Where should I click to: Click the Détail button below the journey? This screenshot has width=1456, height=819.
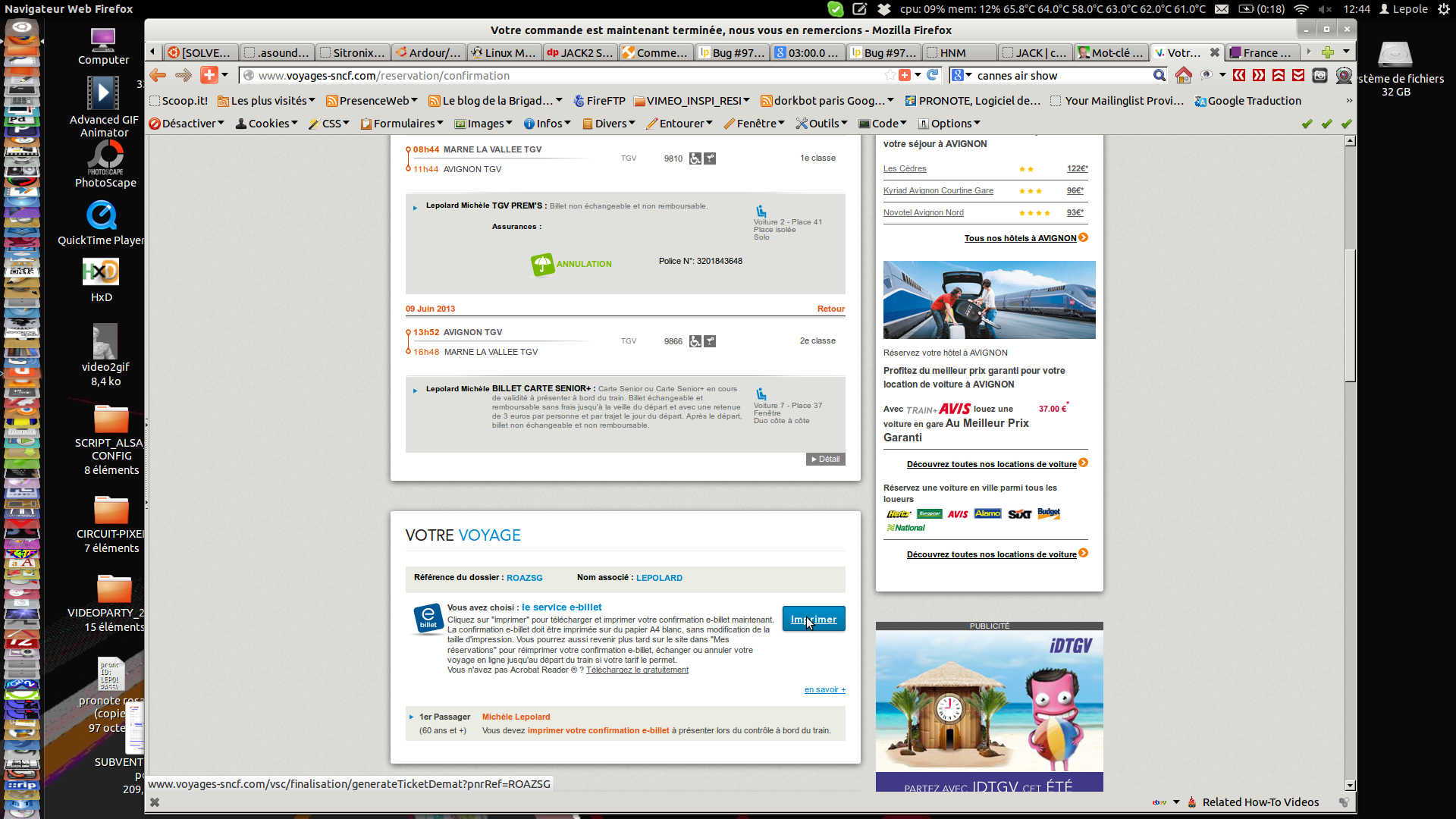(x=825, y=460)
